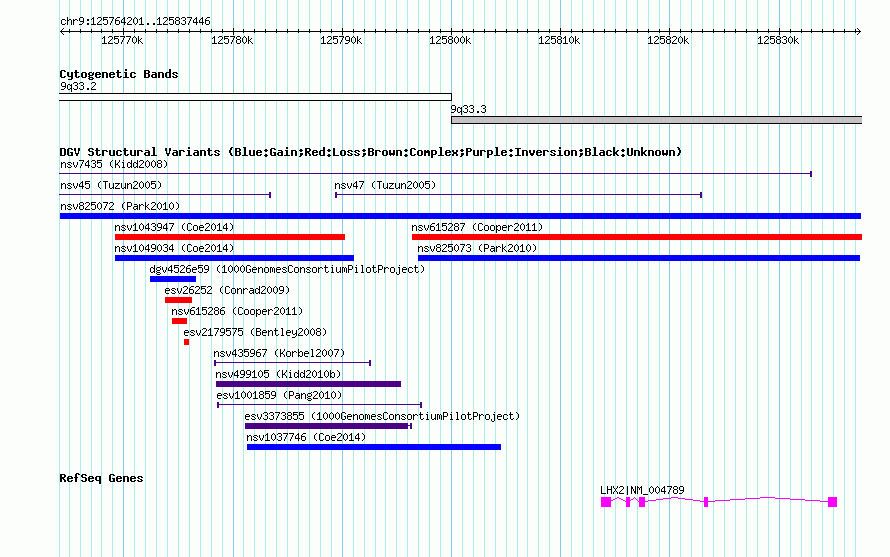Click the nsv435967 (Korbel2007) variant line
This screenshot has width=890, height=557.
tap(292, 363)
